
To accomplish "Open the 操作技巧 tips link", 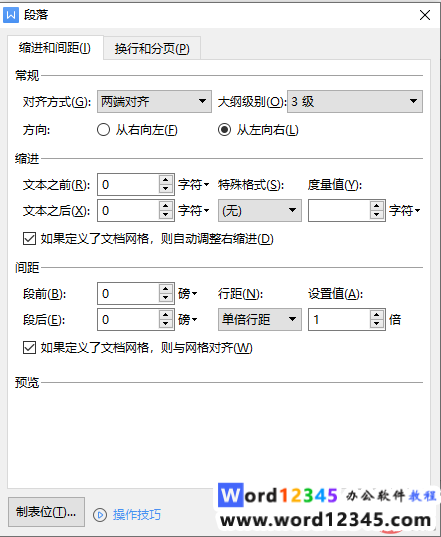I will click(x=137, y=515).
